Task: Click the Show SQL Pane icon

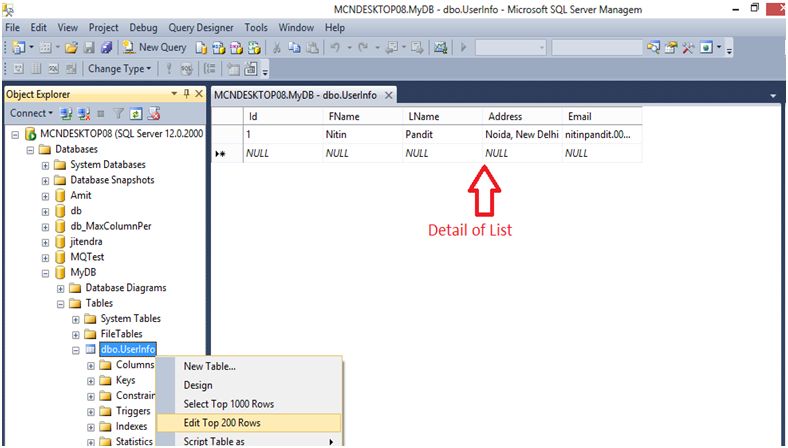Action: 54,69
